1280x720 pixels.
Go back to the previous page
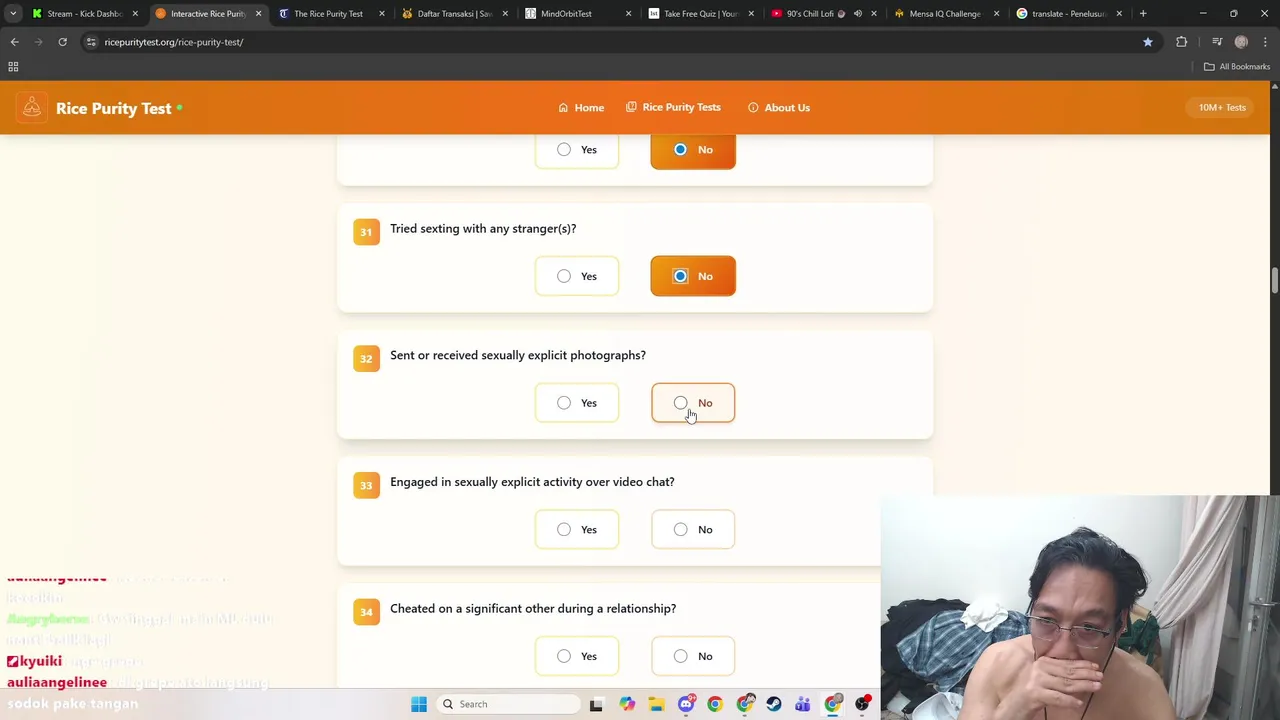tap(14, 42)
